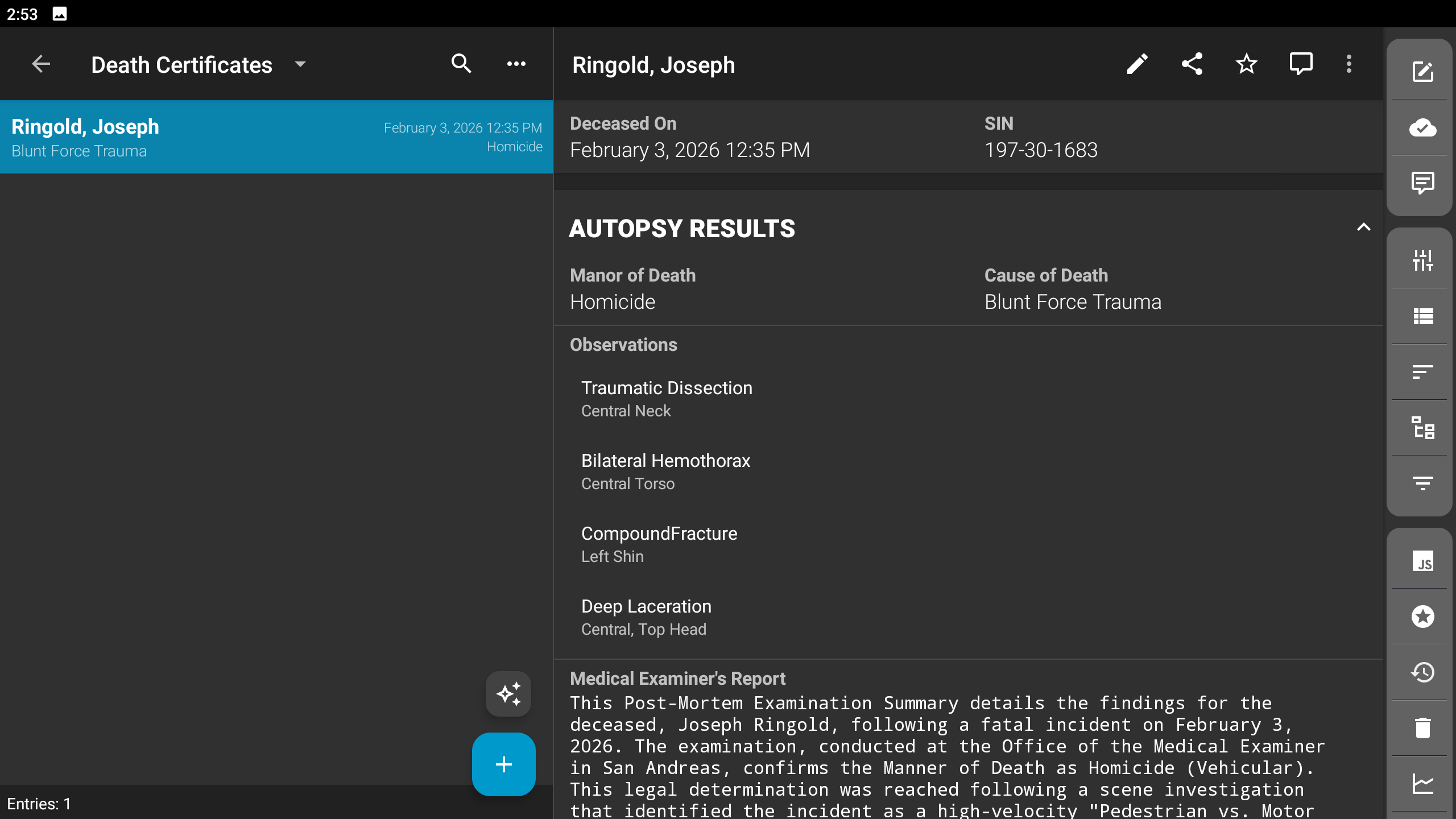
Task: Tap the AI sparkle assistant button
Action: click(x=508, y=694)
